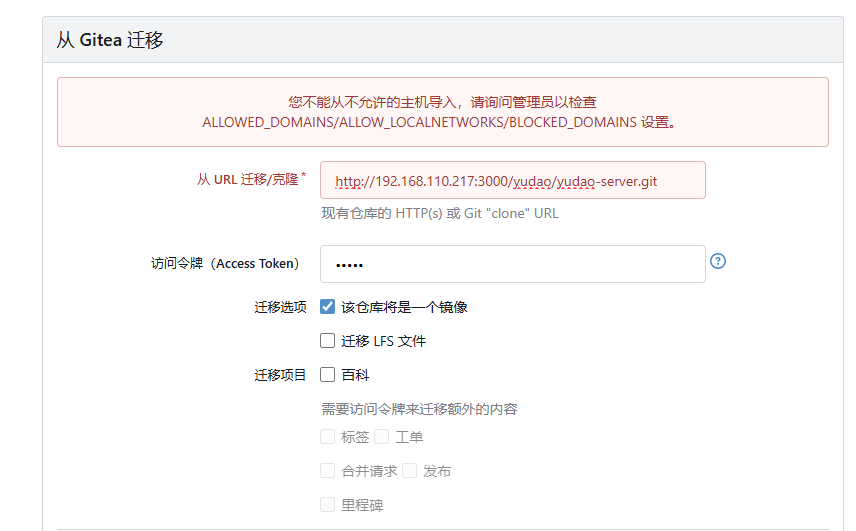Tick the 百科 checkbox
Image resolution: width=856 pixels, height=531 pixels.
pos(328,374)
